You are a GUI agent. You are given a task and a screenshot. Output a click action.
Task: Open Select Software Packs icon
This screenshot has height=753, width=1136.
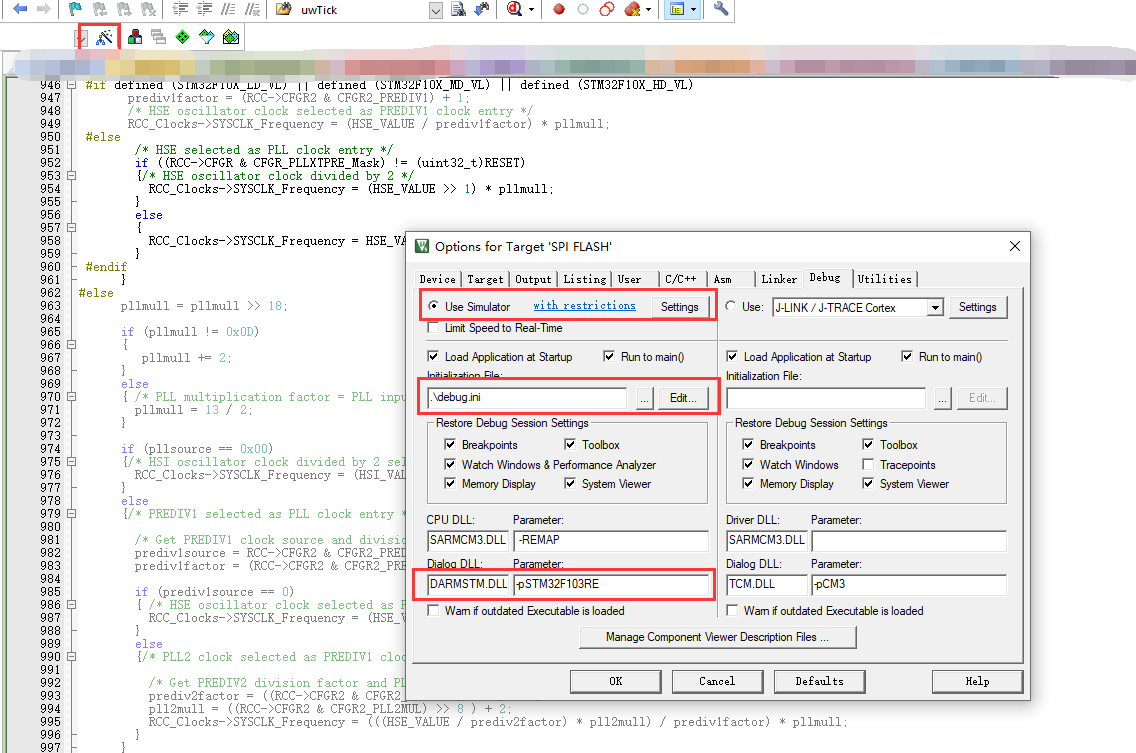tap(207, 37)
